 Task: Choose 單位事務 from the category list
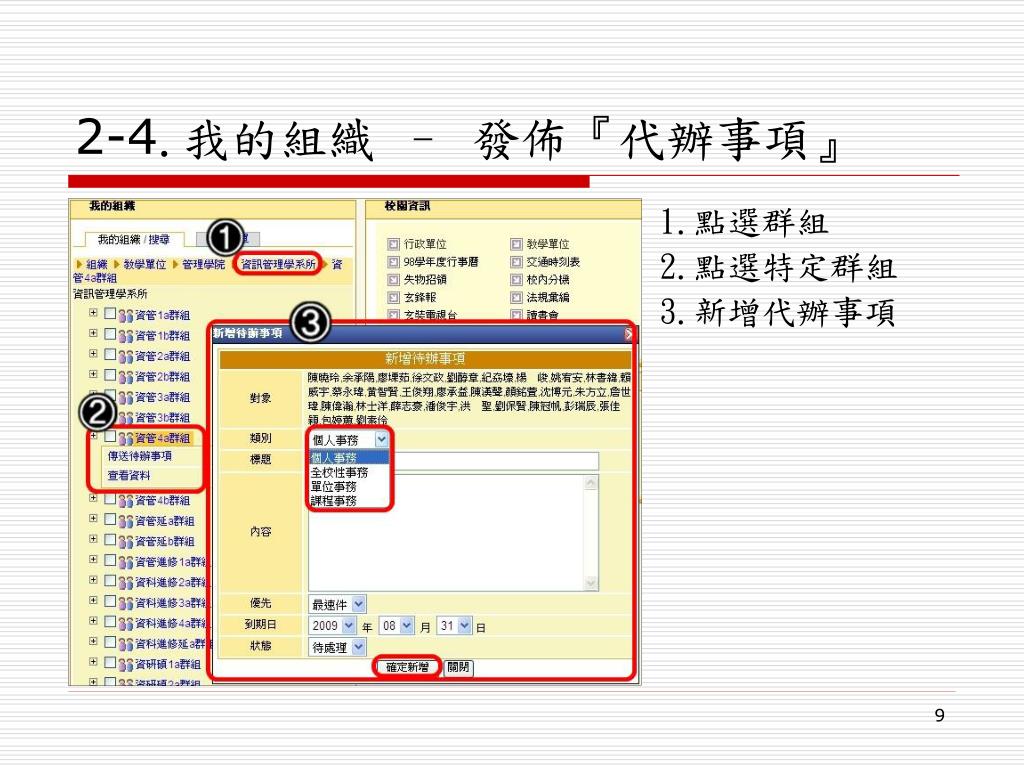point(349,487)
